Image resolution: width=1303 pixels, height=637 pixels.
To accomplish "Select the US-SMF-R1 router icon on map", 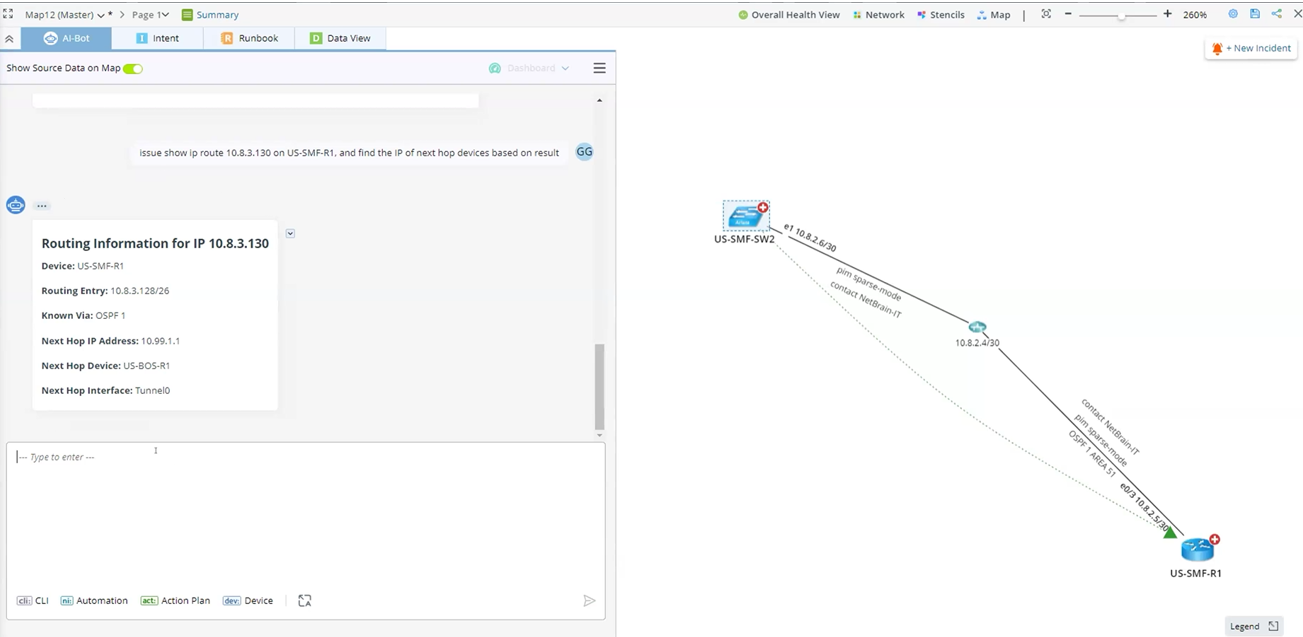I will tap(1196, 549).
